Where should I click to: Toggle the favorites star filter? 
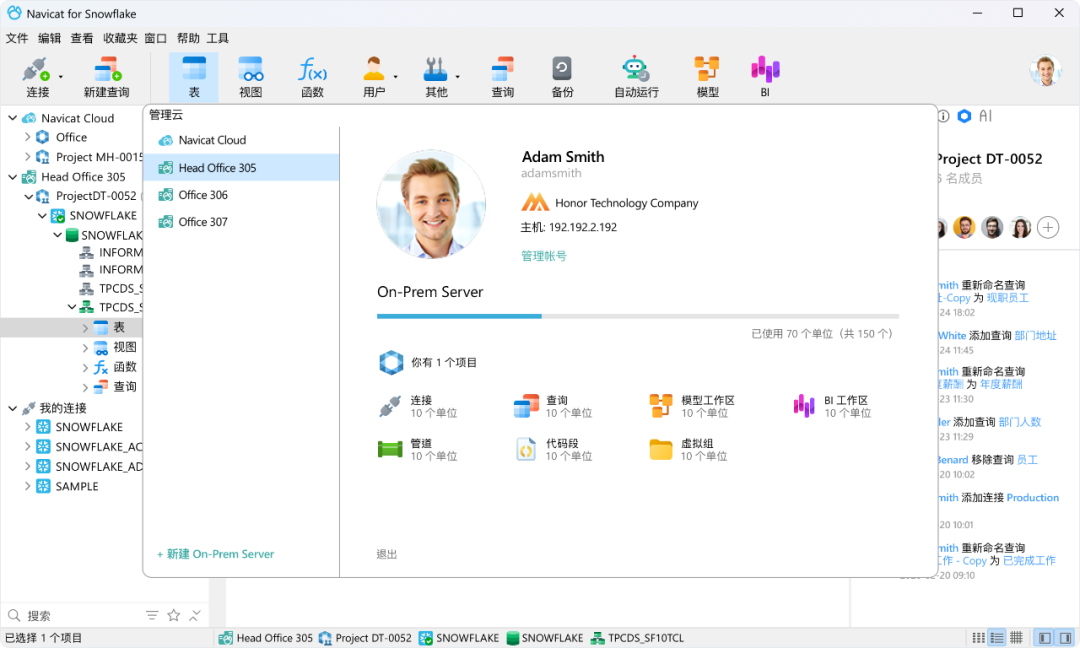174,616
